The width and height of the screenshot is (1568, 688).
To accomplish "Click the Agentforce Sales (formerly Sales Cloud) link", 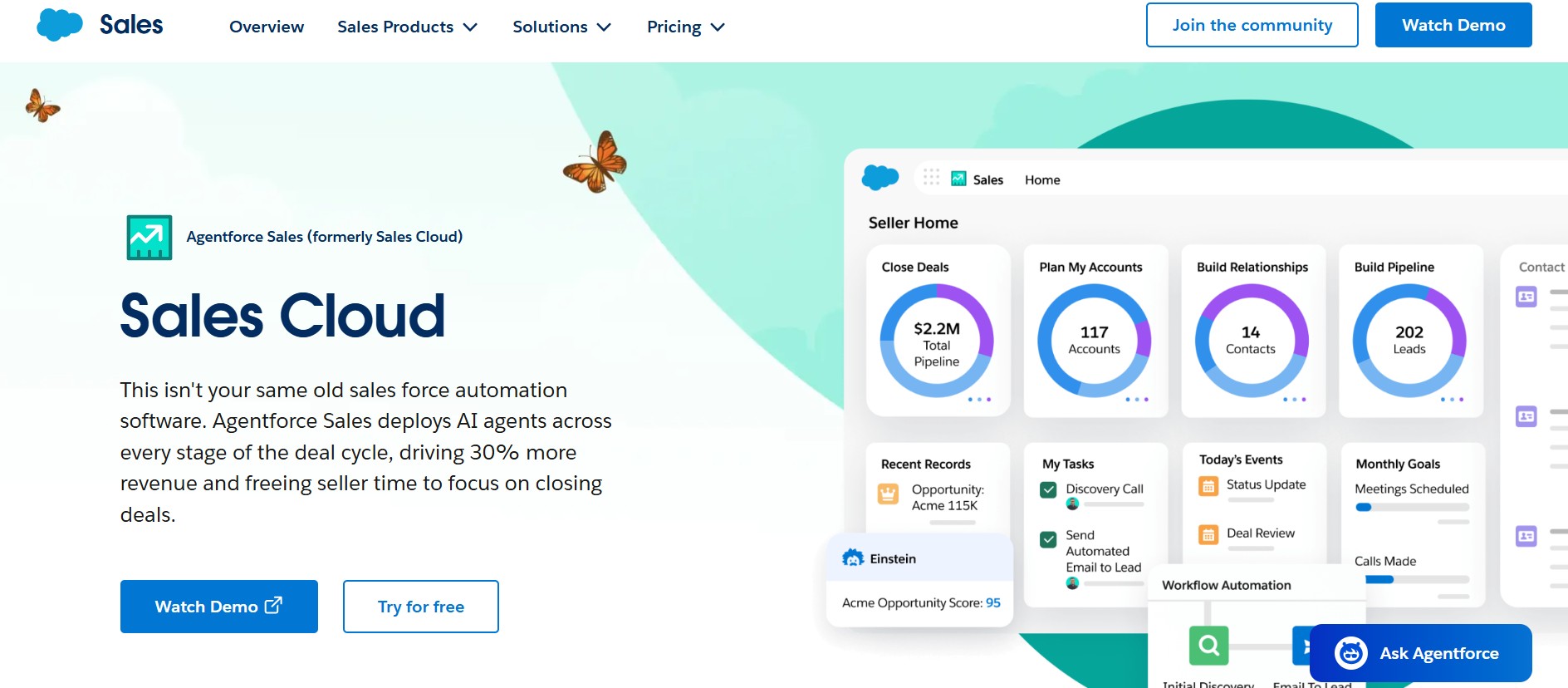I will tap(325, 237).
